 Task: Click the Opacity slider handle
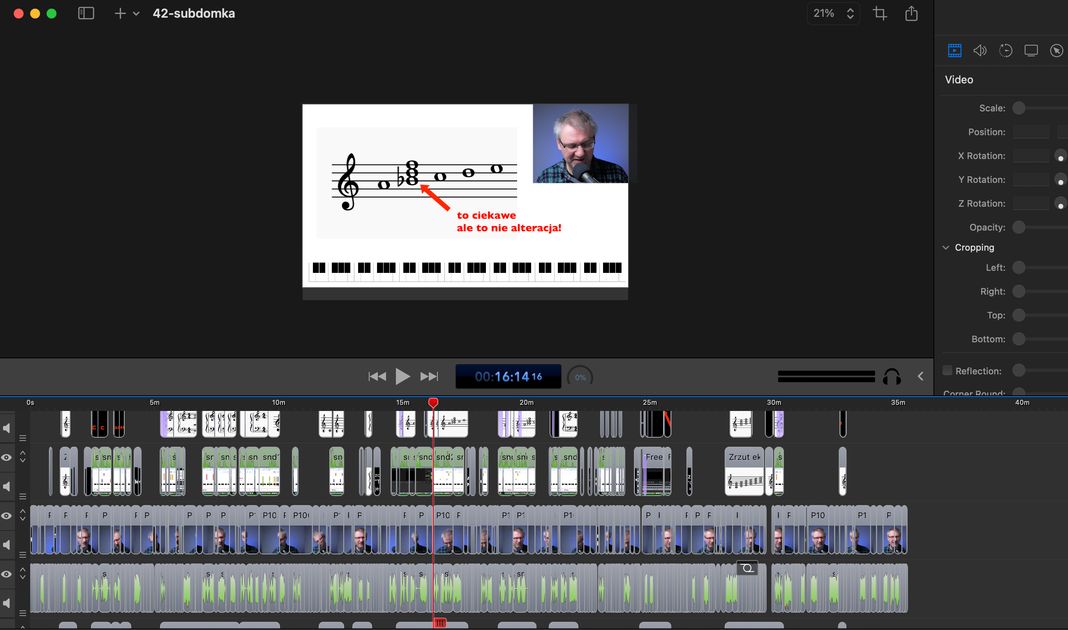point(1018,228)
